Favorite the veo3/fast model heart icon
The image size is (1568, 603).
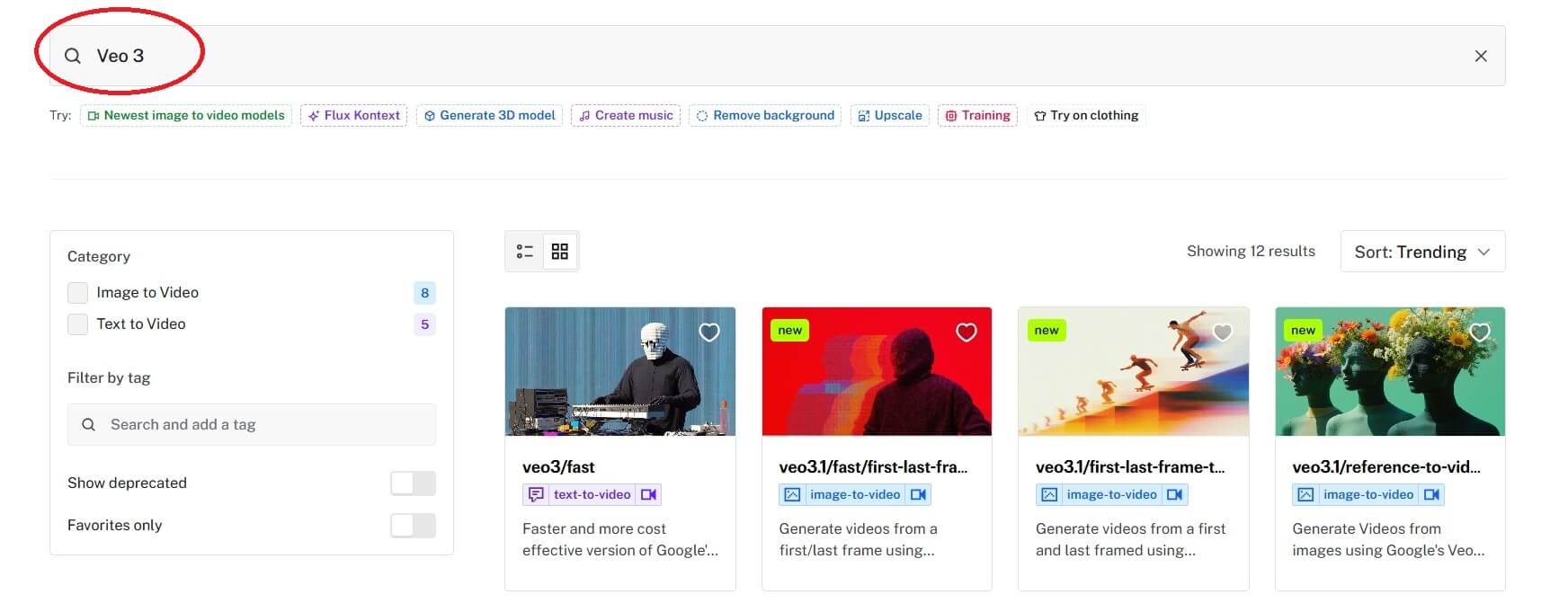(709, 333)
